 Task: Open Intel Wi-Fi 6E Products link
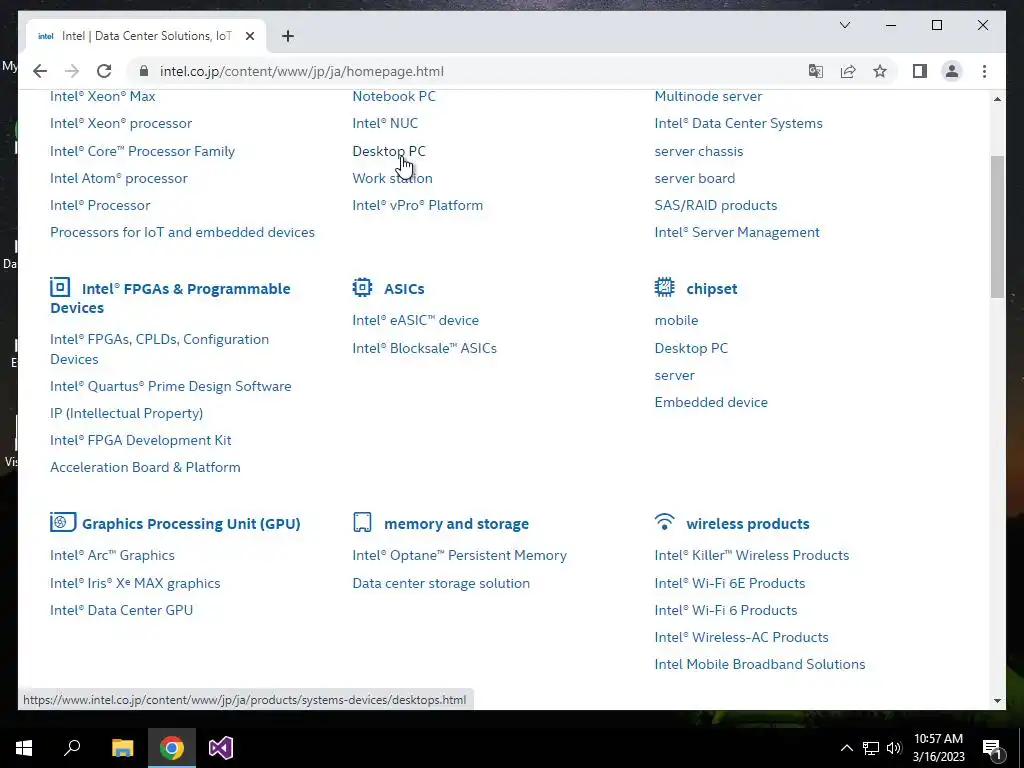coord(729,583)
